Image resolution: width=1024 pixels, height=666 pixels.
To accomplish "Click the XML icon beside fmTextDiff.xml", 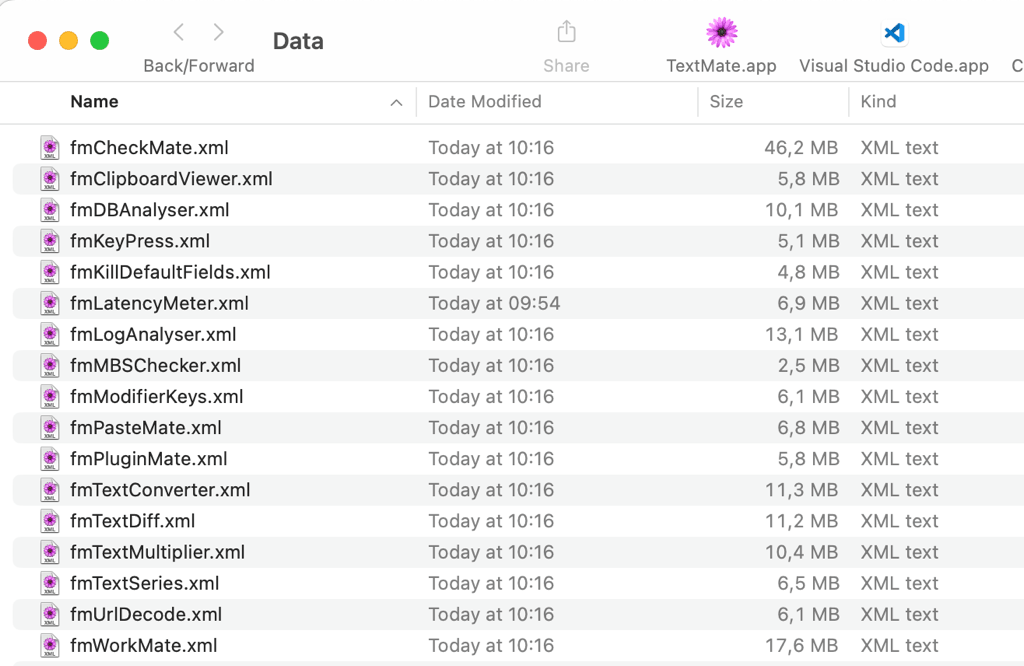I will pos(50,520).
